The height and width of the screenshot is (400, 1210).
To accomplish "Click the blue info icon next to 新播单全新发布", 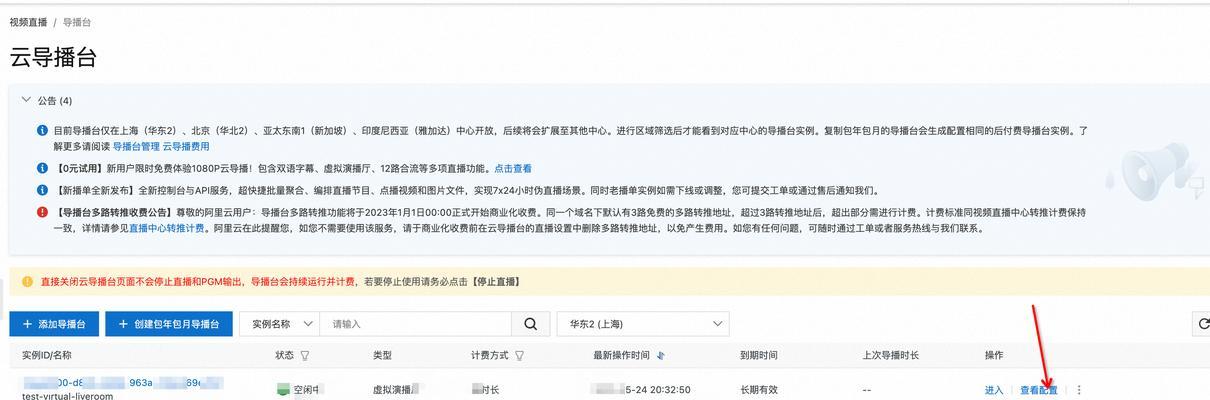I will click(42, 190).
